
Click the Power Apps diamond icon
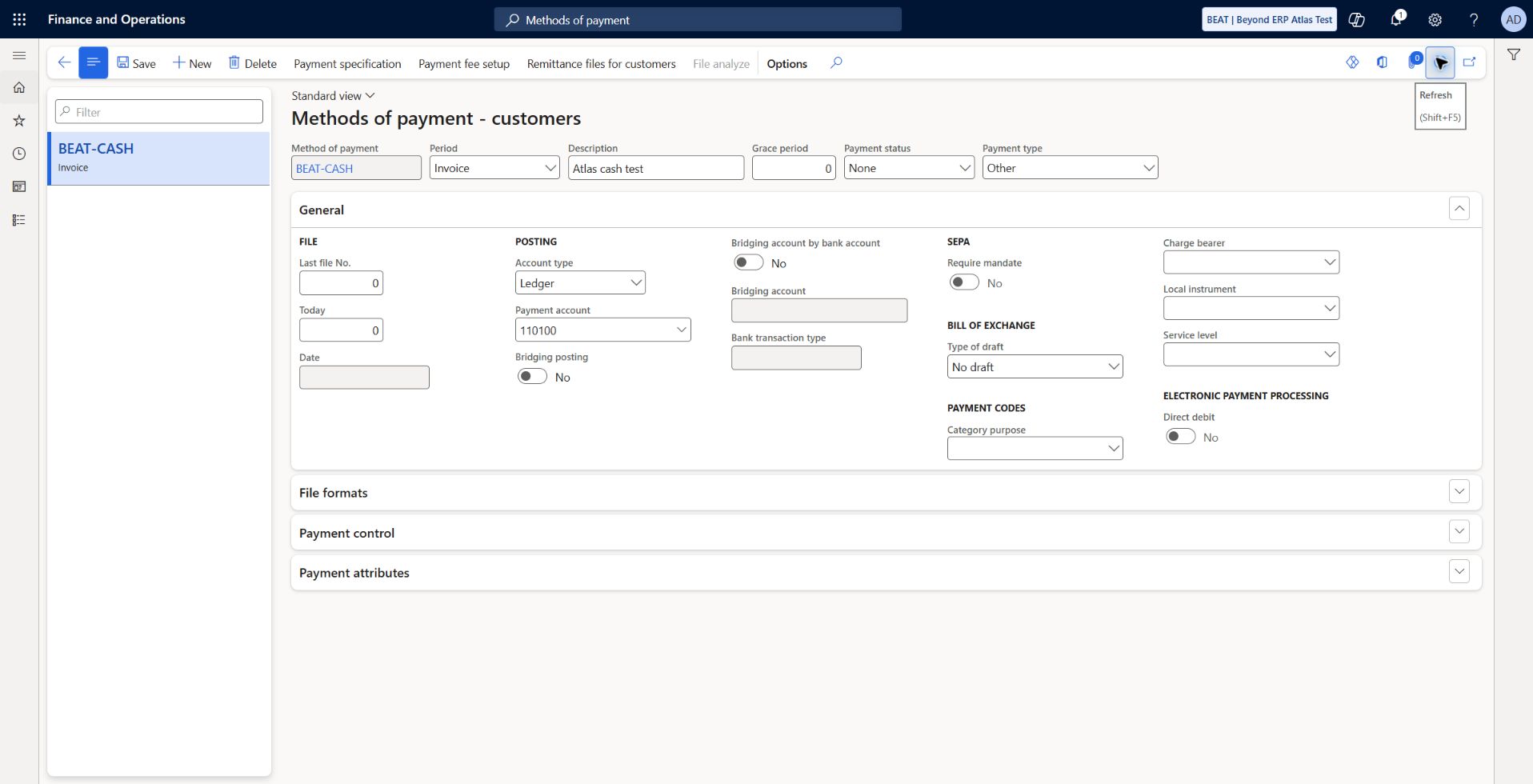pyautogui.click(x=1352, y=62)
